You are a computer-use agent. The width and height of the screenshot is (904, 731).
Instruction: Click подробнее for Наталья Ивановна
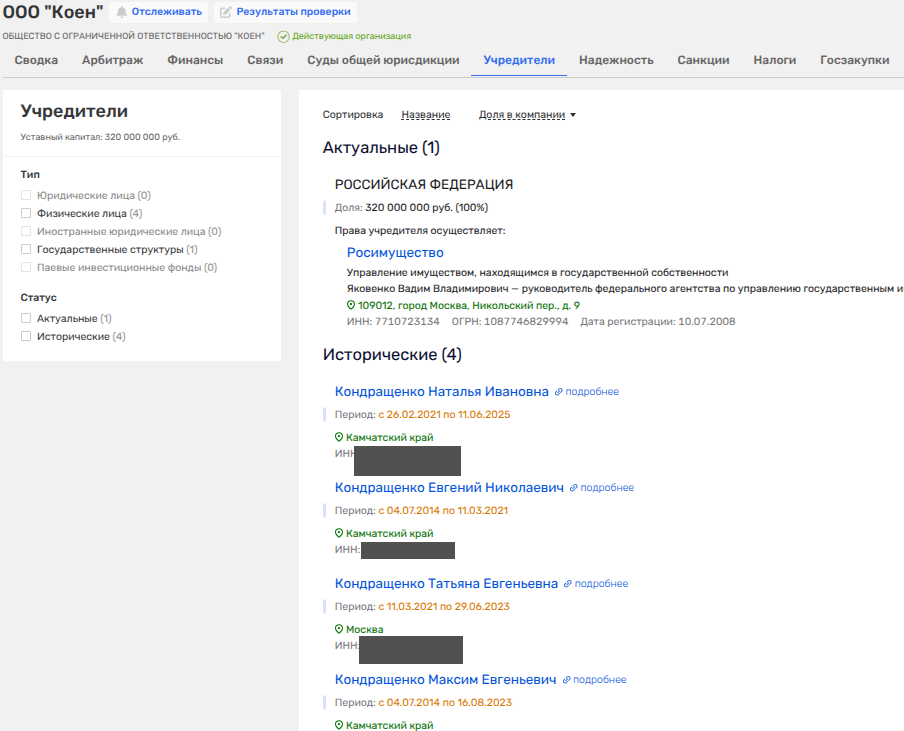tap(592, 392)
